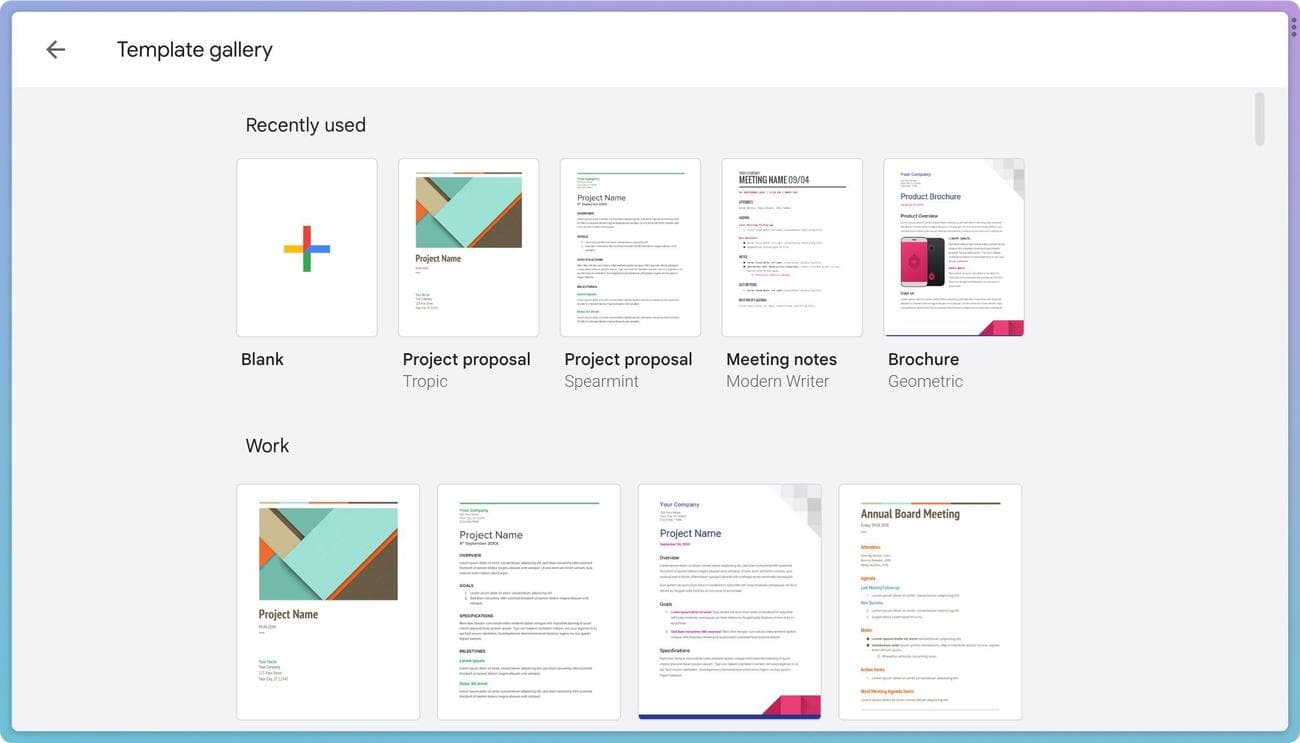This screenshot has height=743, width=1300.
Task: Click the "Work" section heading
Action: click(x=267, y=446)
